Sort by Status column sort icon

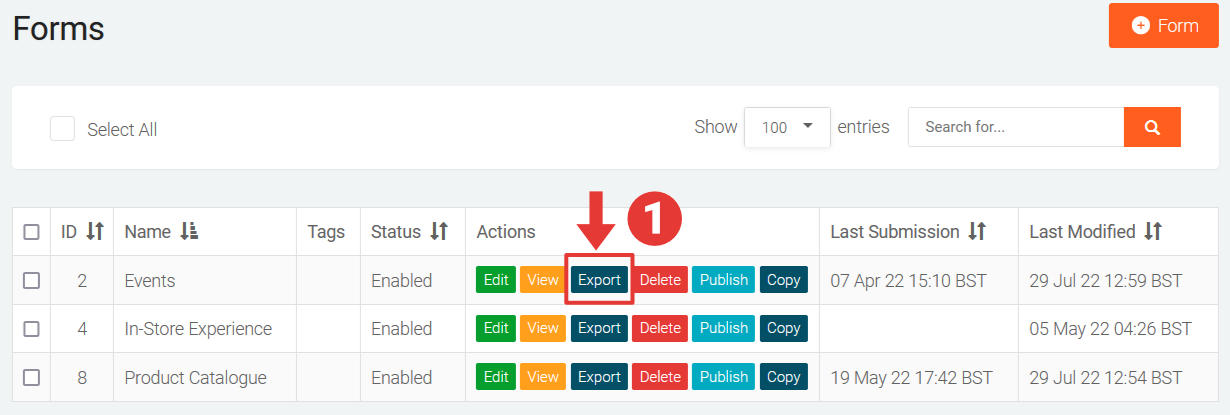pyautogui.click(x=439, y=231)
